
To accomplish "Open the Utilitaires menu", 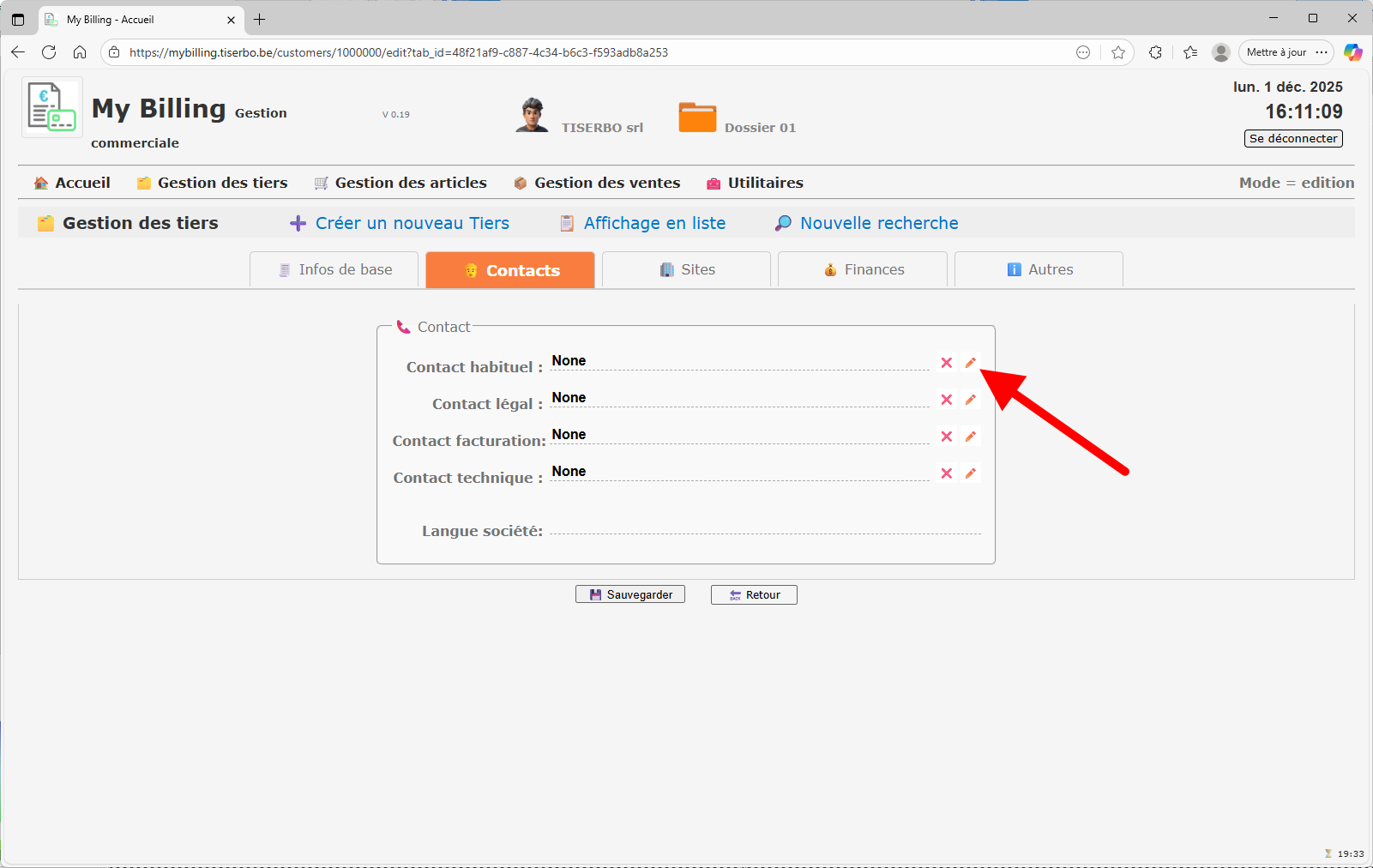I will click(x=755, y=183).
